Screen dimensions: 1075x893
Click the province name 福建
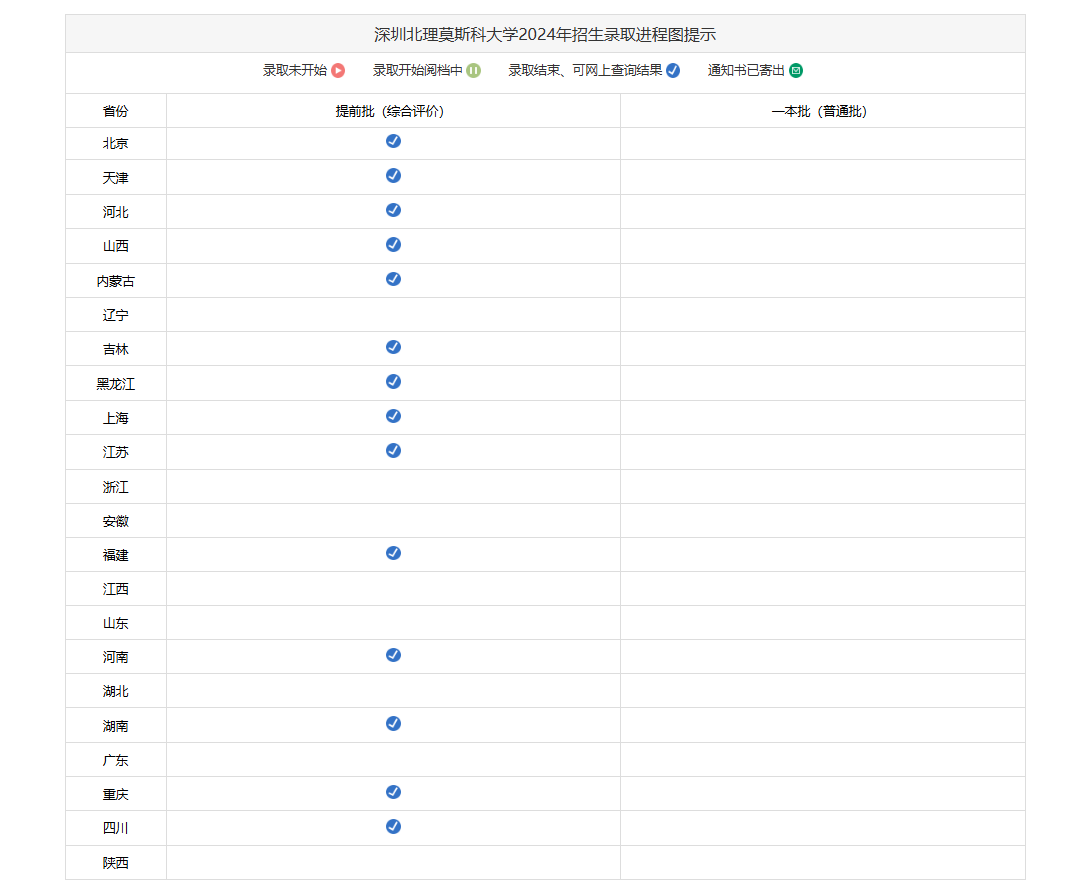[116, 555]
